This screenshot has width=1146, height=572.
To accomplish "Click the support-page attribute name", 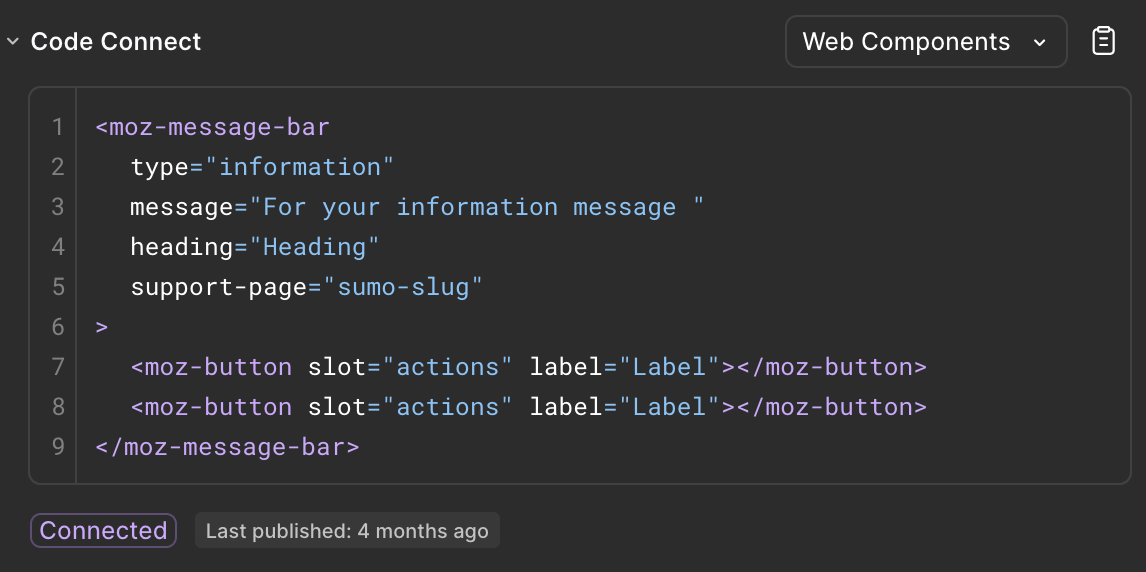I will [219, 287].
